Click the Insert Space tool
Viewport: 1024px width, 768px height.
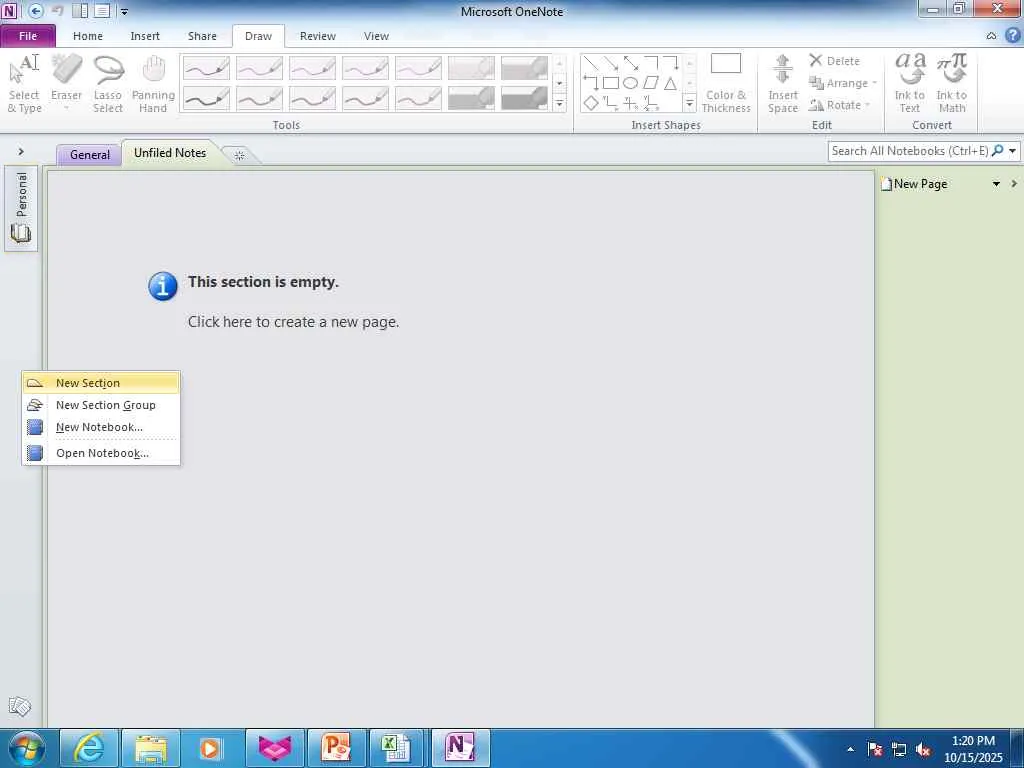[782, 84]
